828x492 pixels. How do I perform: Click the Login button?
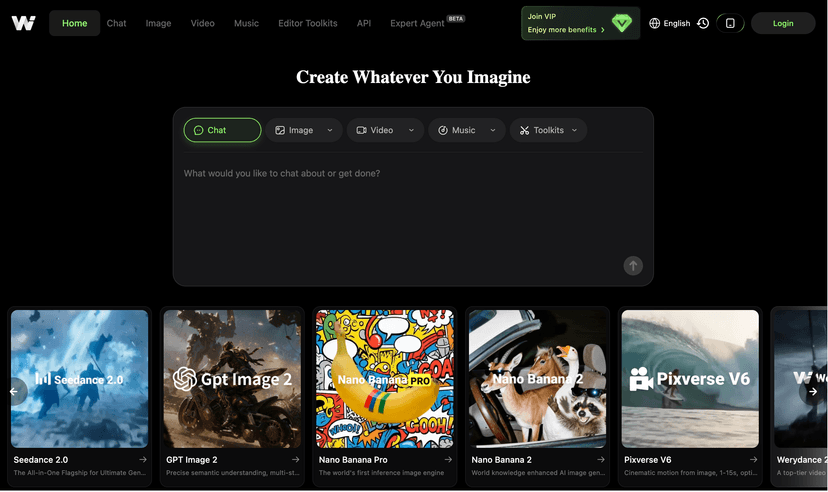coord(783,23)
